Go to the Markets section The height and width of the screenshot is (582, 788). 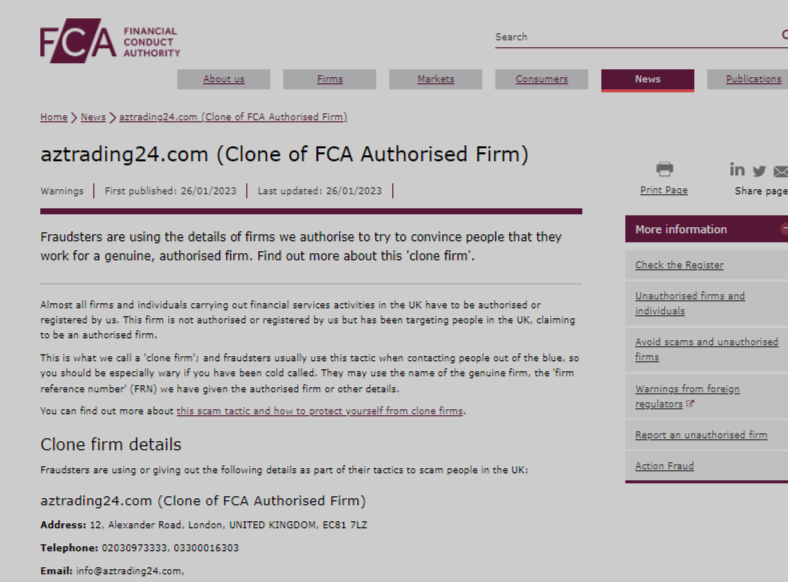(435, 79)
